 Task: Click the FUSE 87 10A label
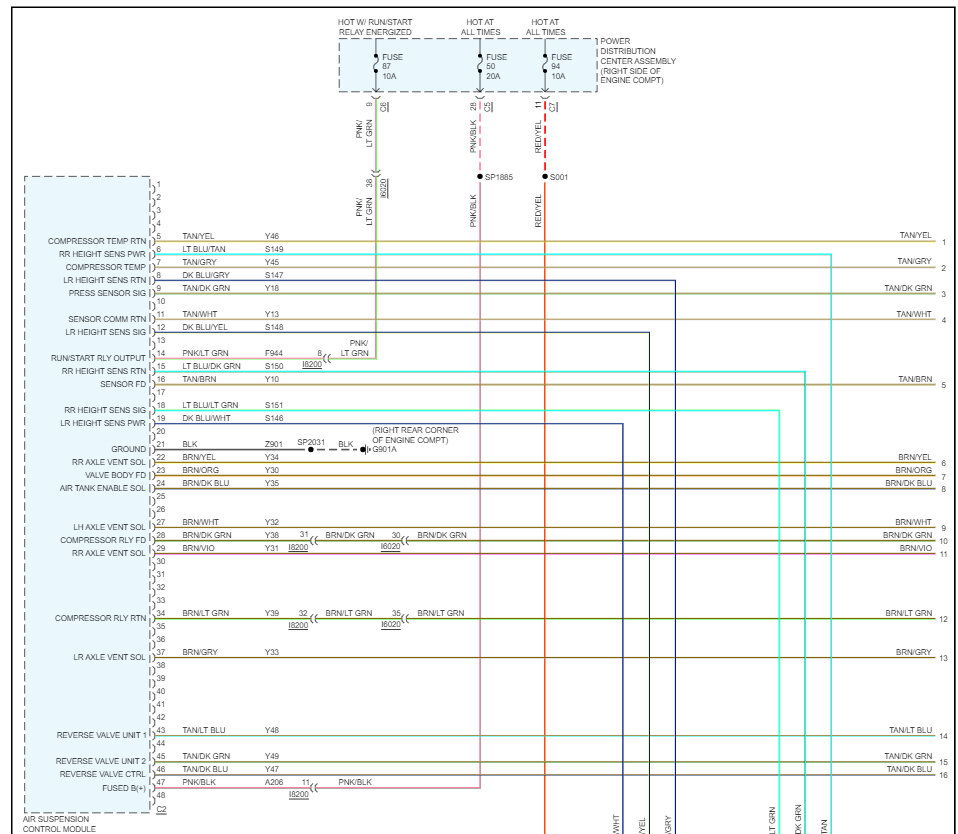coord(392,67)
